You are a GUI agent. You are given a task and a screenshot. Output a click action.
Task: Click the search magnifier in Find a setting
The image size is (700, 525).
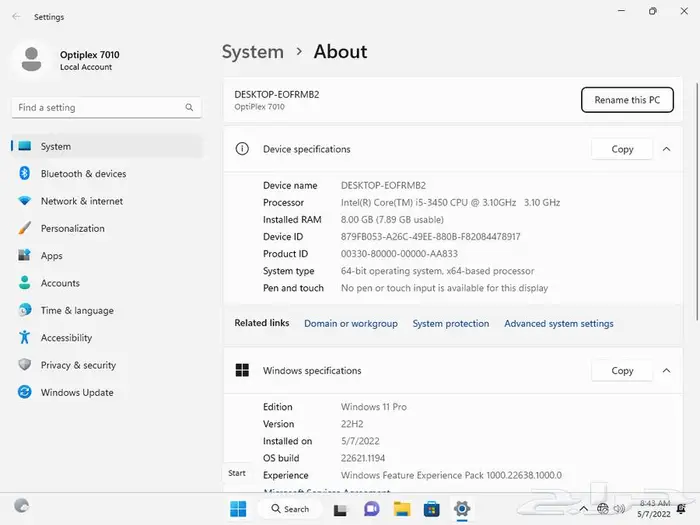pos(189,108)
